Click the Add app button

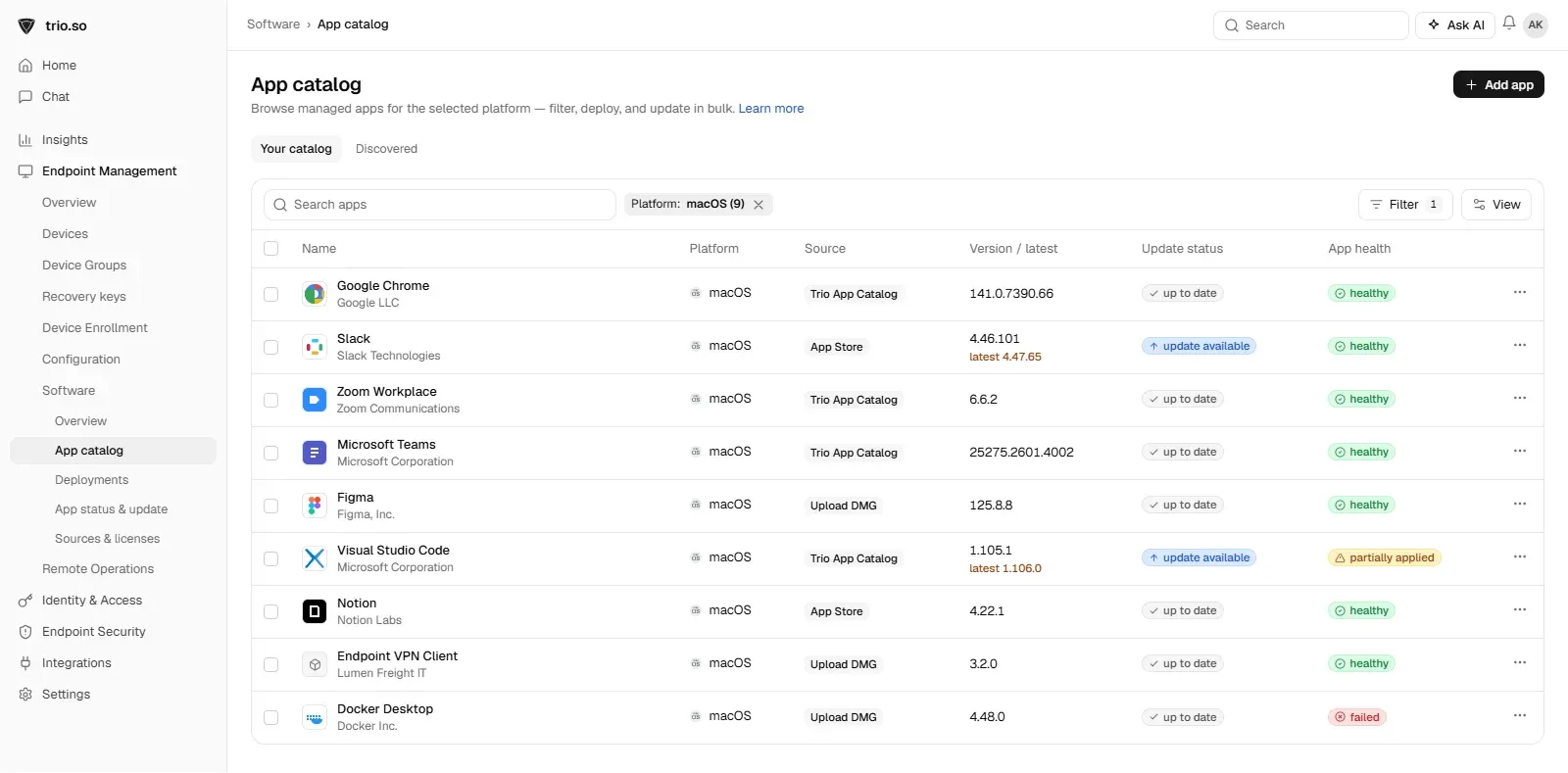(1498, 84)
